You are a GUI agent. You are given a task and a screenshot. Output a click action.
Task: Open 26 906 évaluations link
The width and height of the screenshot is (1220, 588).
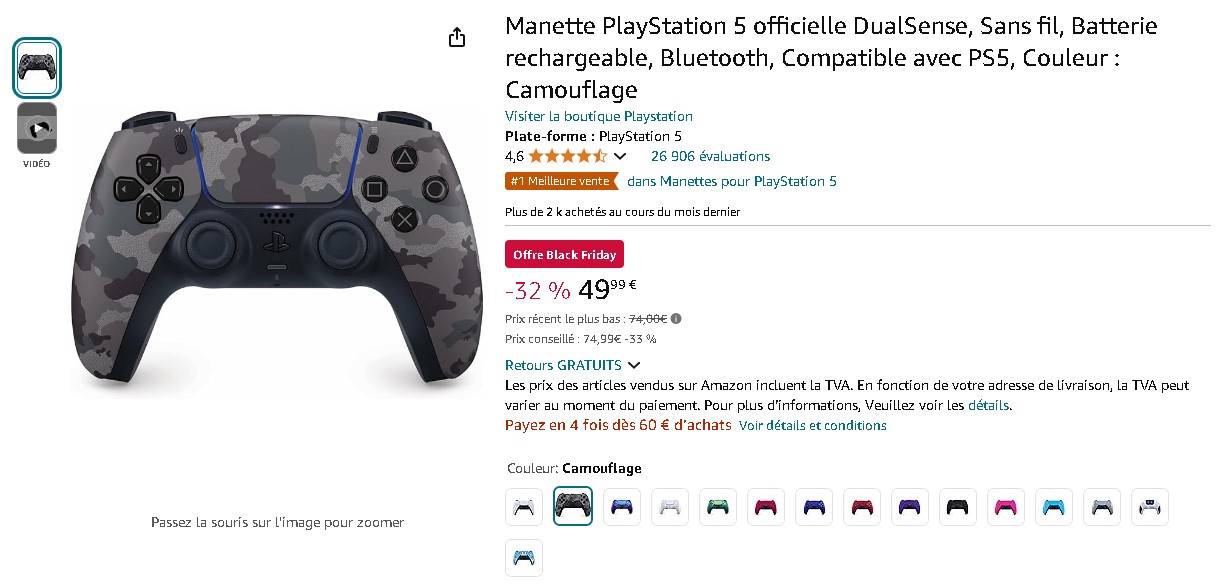tap(710, 156)
